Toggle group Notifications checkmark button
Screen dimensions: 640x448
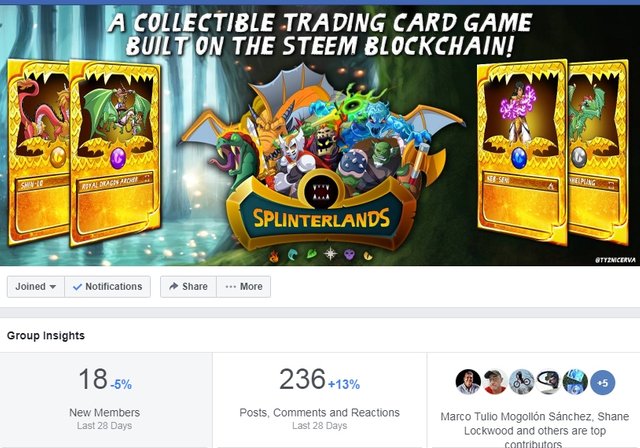tap(107, 286)
